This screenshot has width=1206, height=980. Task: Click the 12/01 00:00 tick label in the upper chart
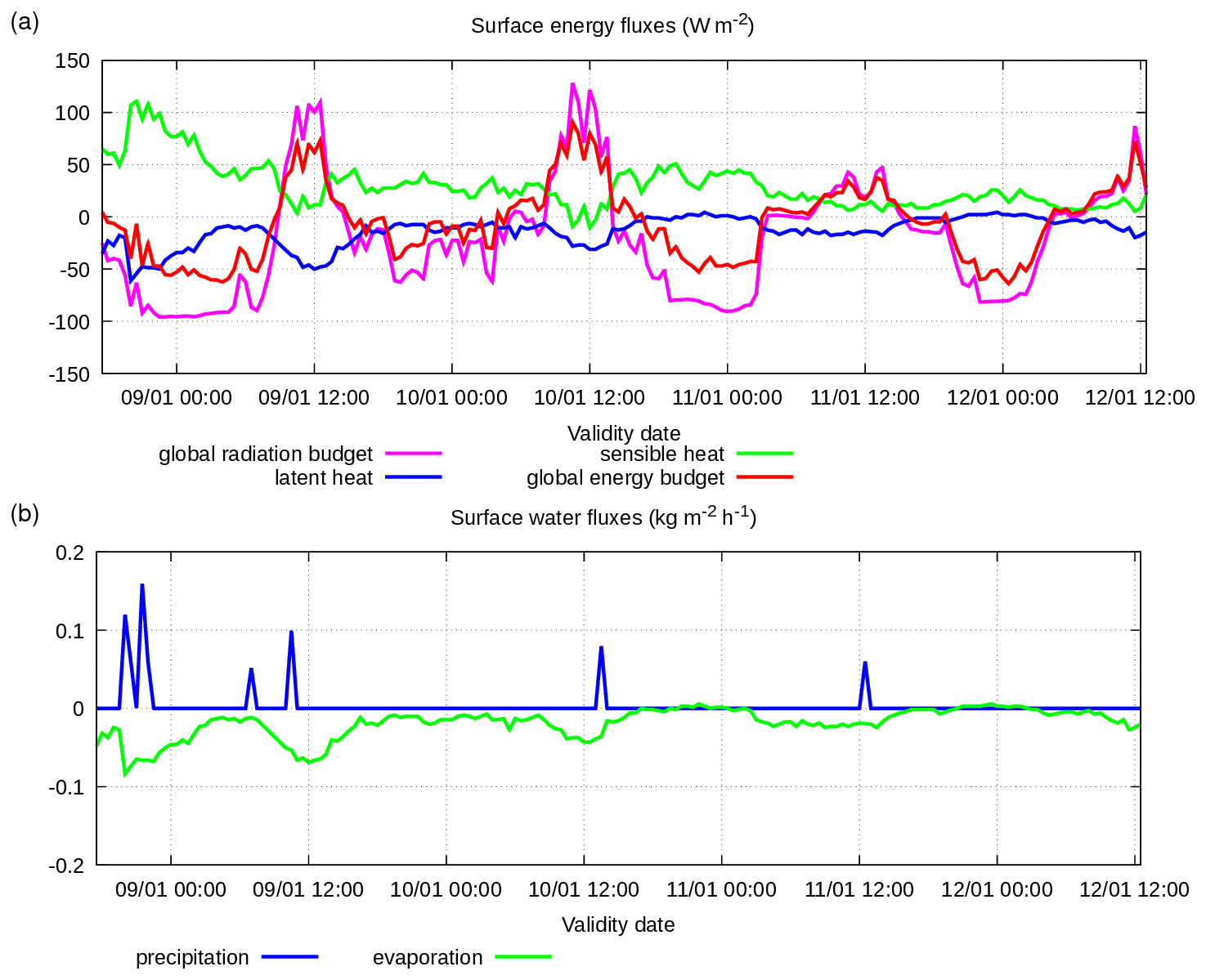1002,398
